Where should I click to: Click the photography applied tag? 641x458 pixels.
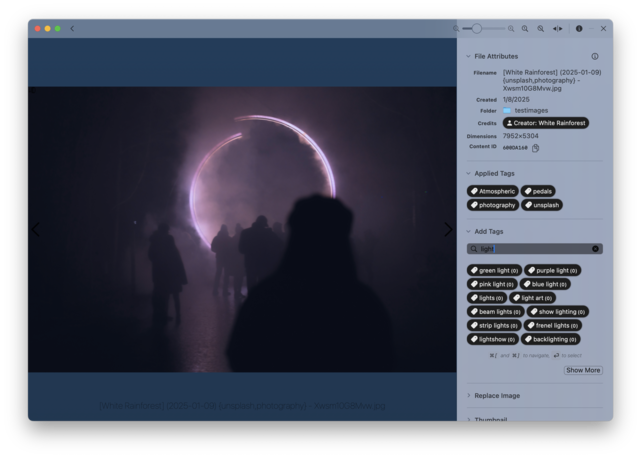coord(493,205)
